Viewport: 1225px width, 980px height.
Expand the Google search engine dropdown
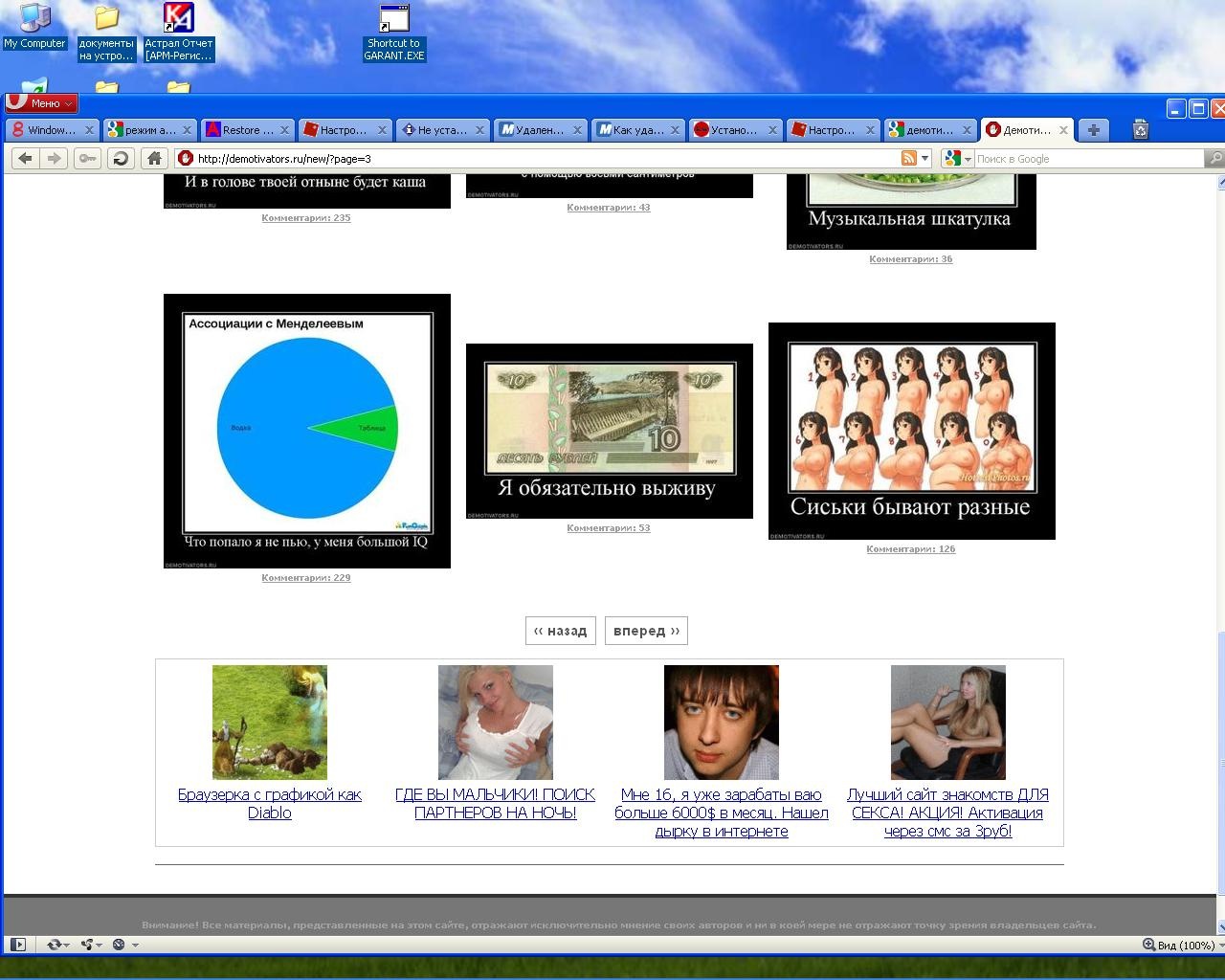tap(957, 159)
